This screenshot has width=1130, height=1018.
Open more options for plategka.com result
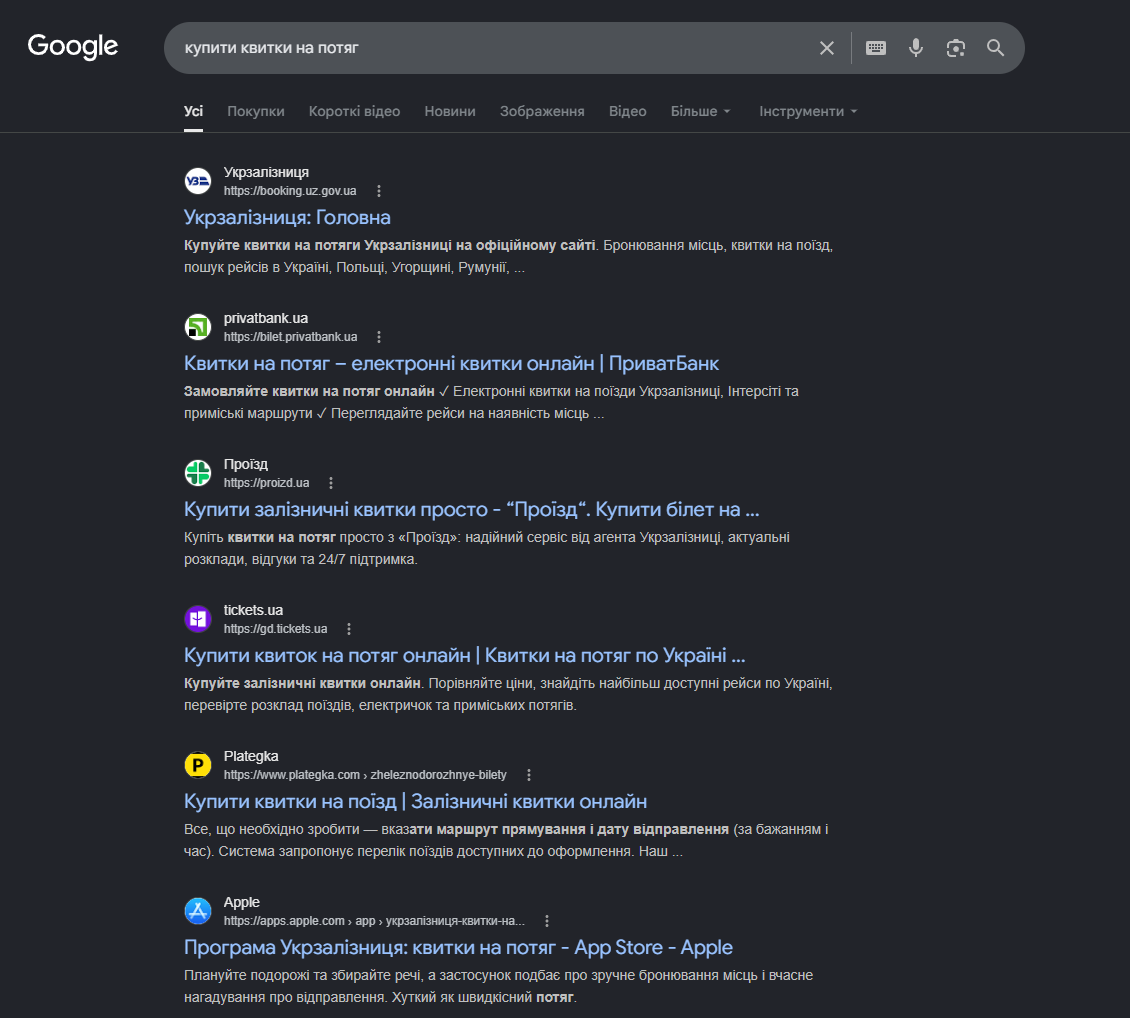tap(529, 775)
